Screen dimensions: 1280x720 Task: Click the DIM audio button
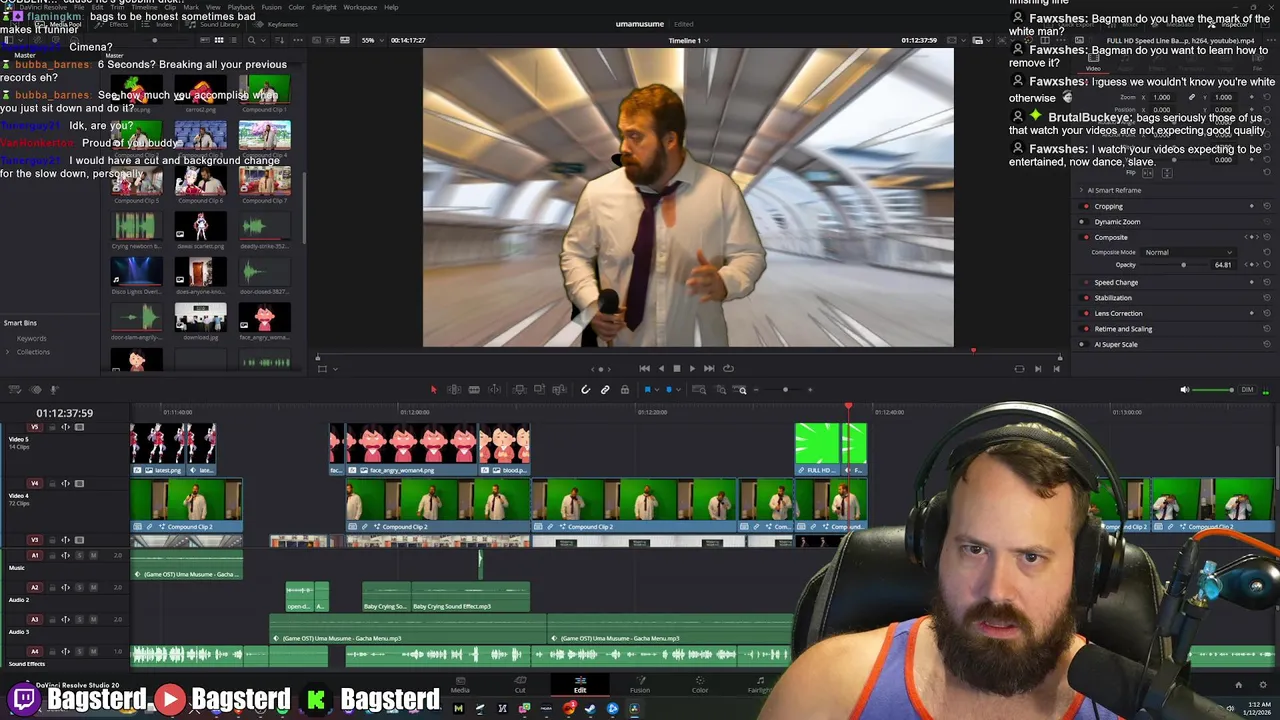[x=1247, y=390]
